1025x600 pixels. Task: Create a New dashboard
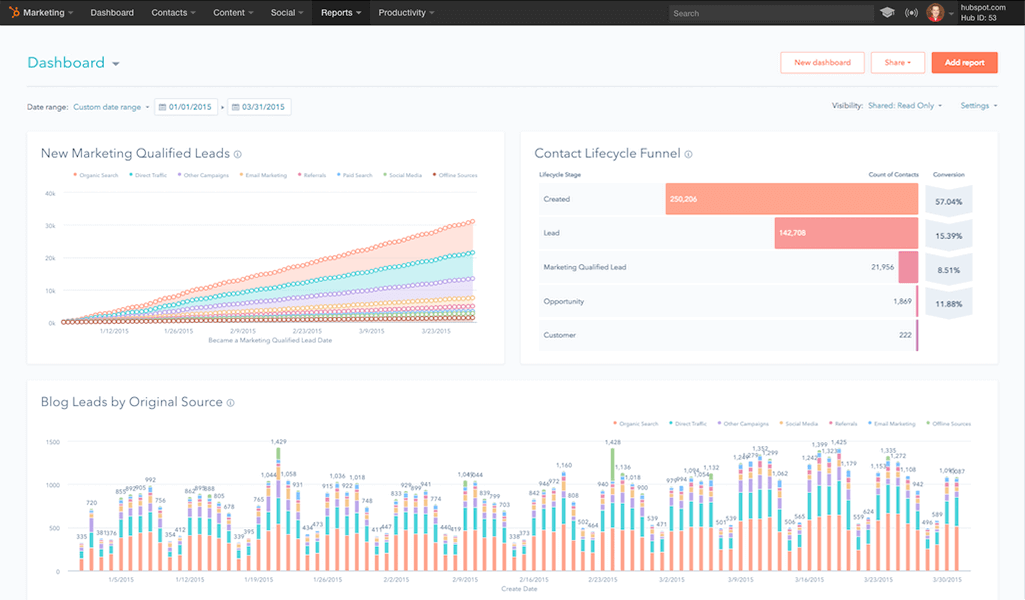(x=821, y=62)
